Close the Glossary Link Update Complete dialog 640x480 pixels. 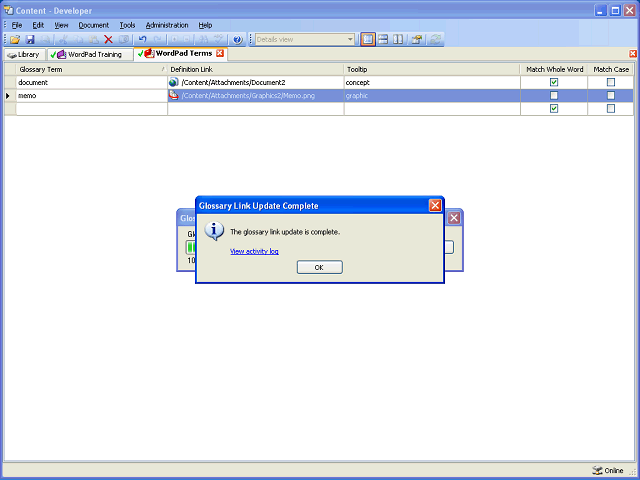435,205
